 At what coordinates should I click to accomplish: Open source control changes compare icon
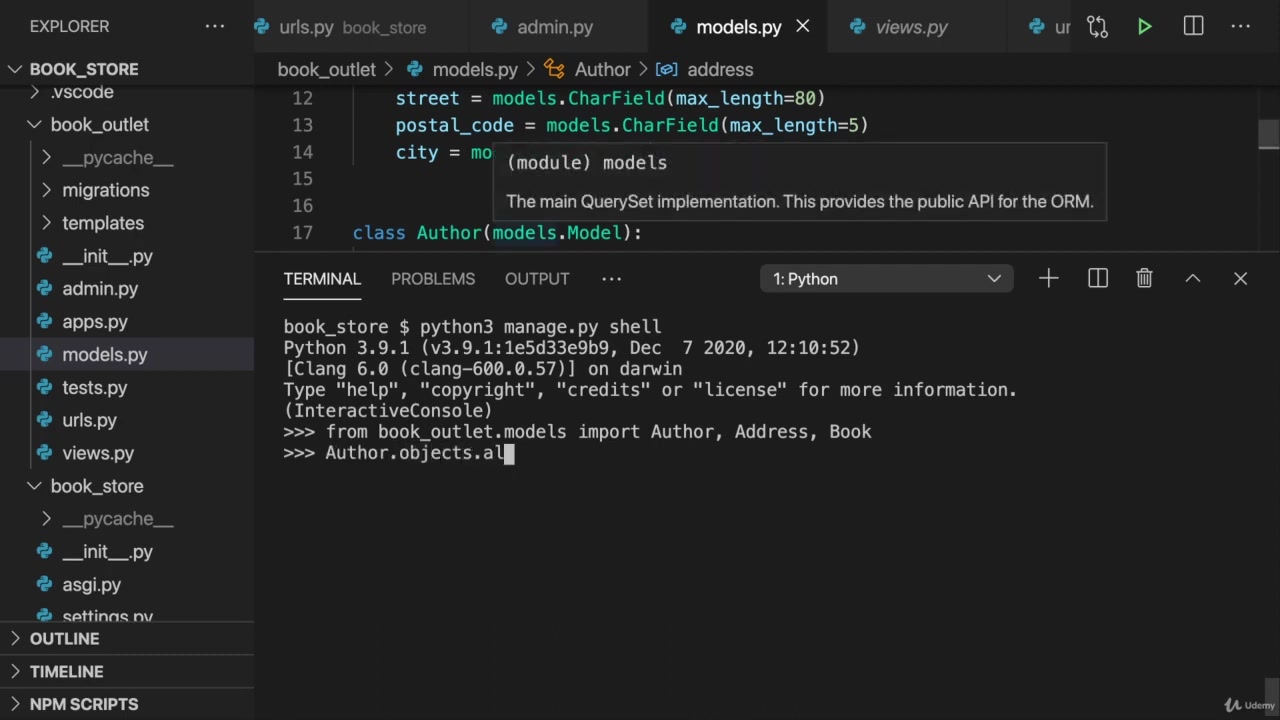coord(1097,27)
